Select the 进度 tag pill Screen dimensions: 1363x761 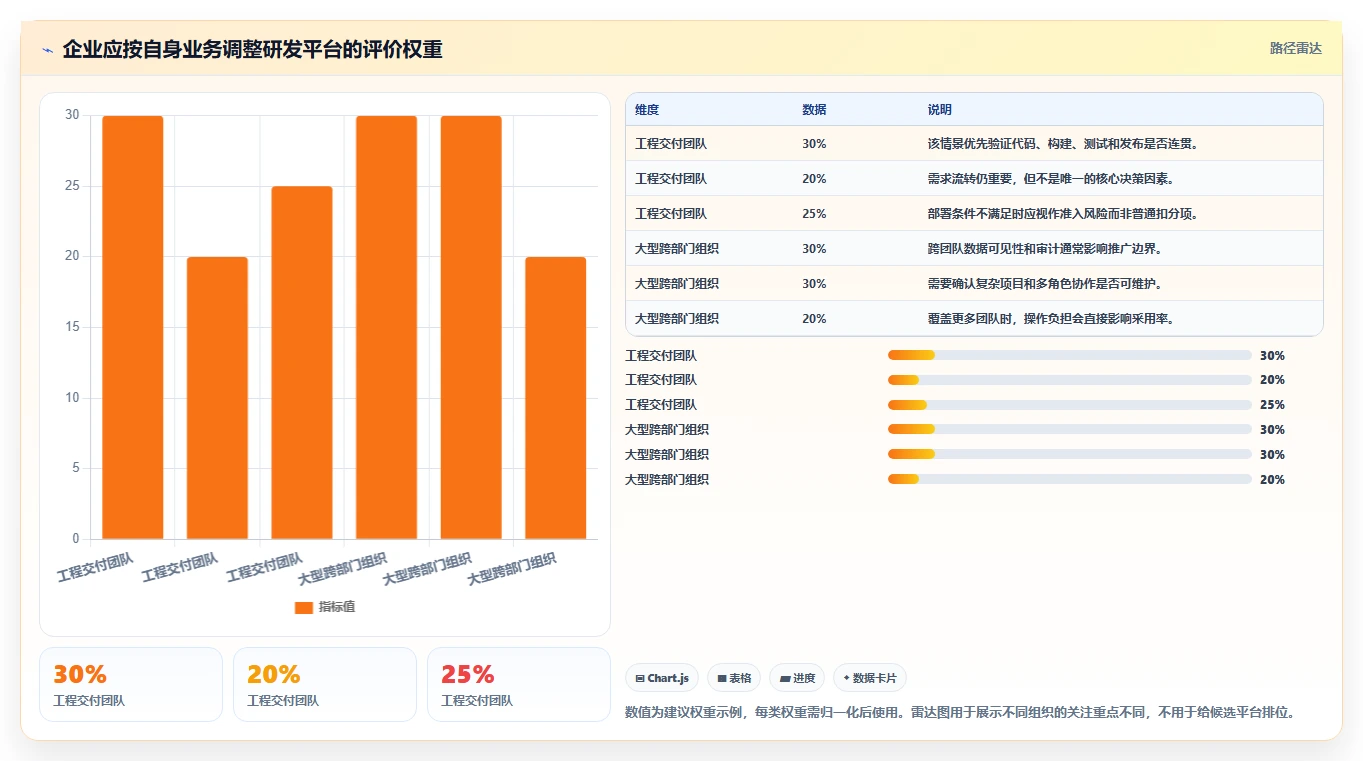point(797,678)
